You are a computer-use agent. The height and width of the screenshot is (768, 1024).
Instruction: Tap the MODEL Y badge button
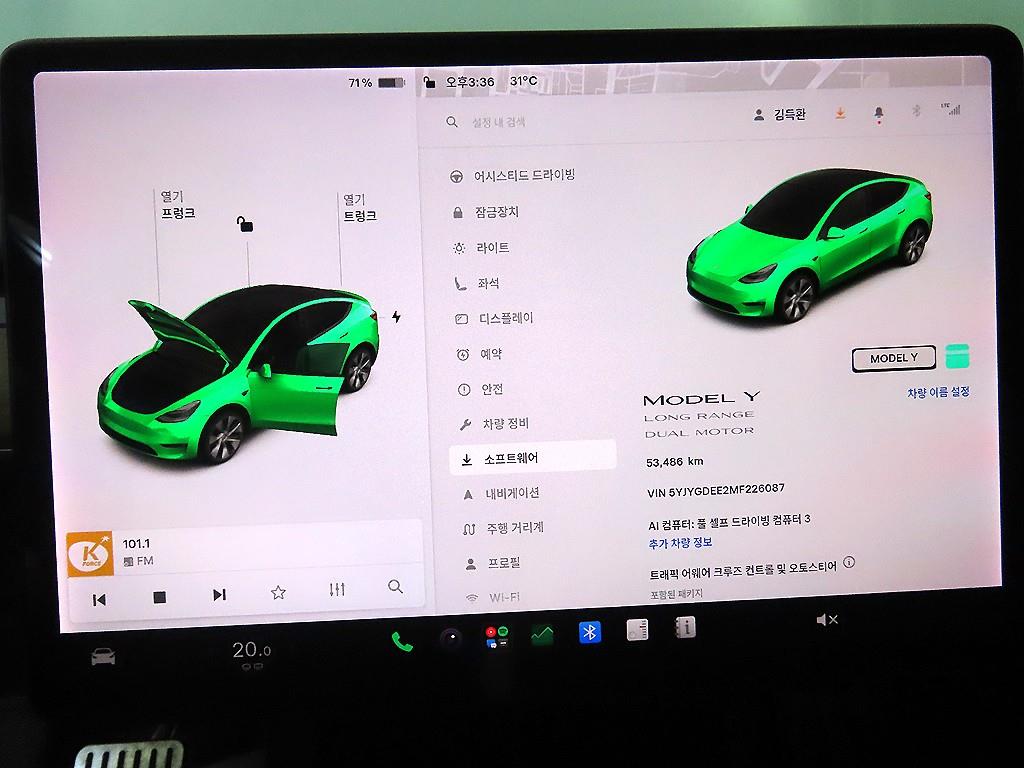893,359
